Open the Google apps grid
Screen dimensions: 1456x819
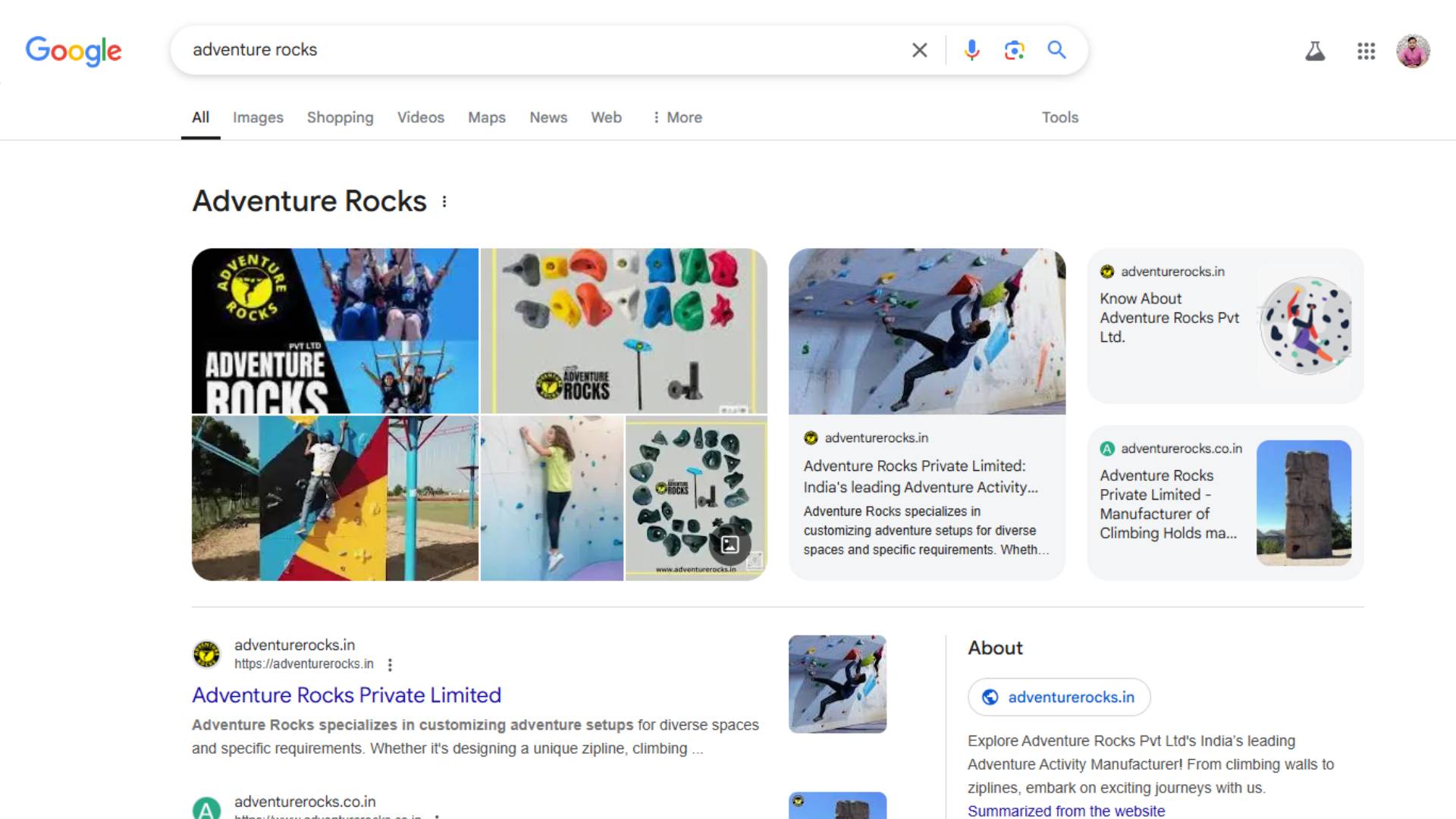pyautogui.click(x=1366, y=51)
